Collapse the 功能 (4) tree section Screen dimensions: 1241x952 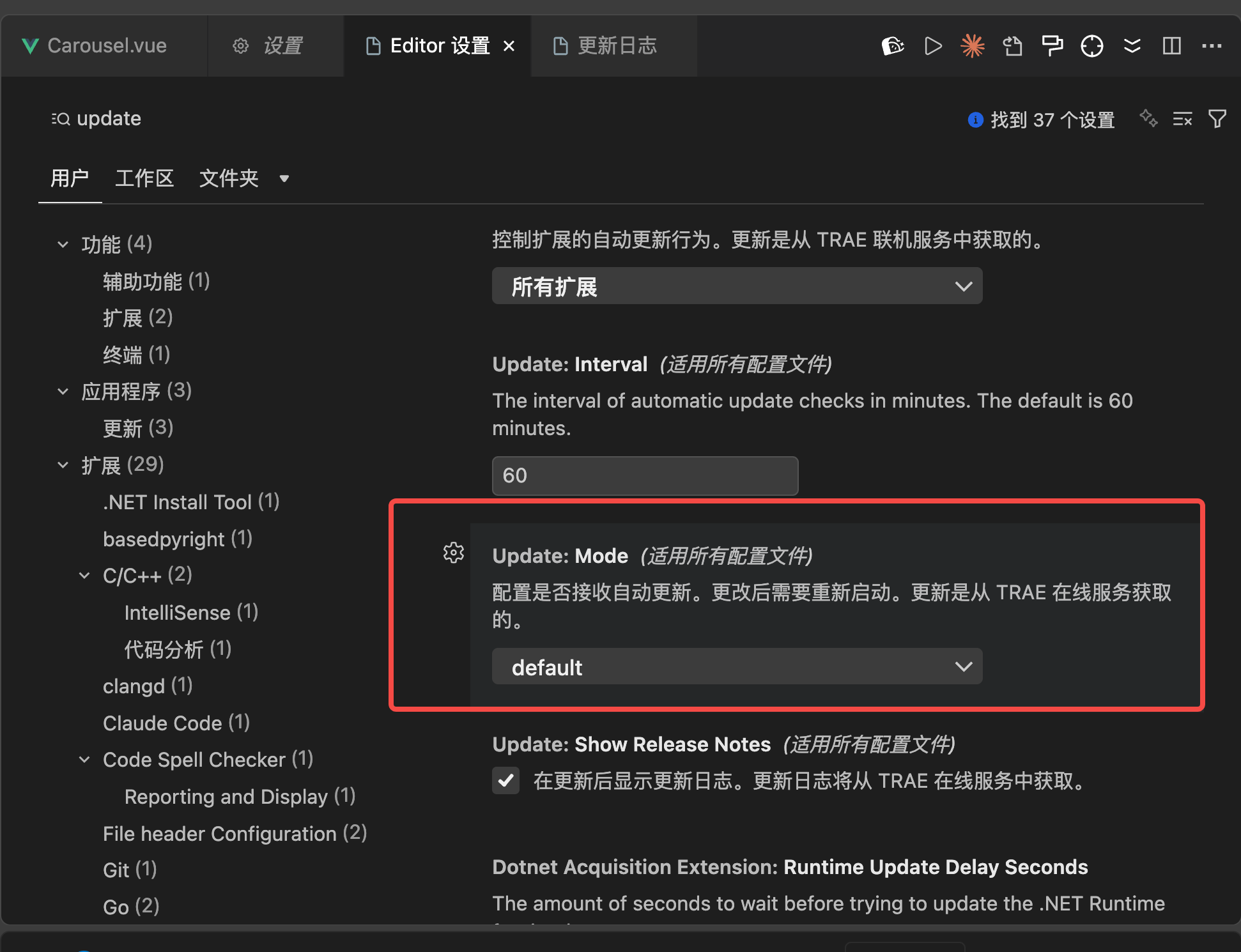[63, 244]
